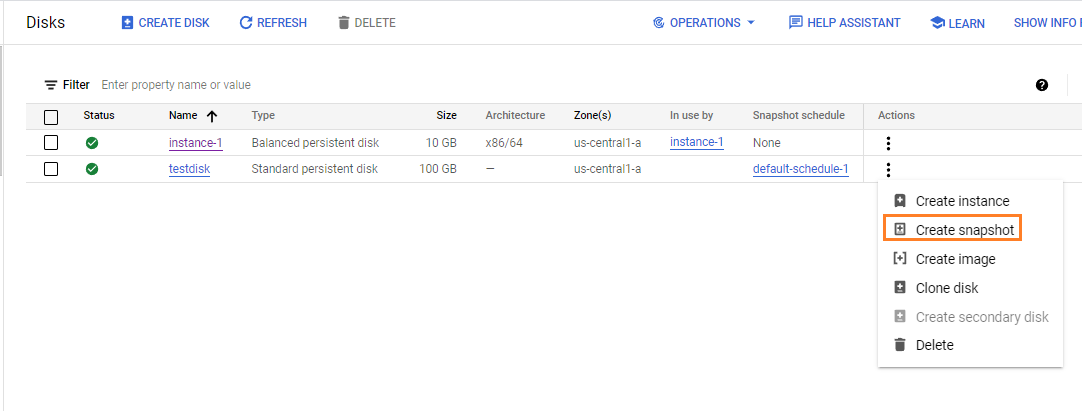
Task: Click the filter list icon
Action: (x=51, y=85)
